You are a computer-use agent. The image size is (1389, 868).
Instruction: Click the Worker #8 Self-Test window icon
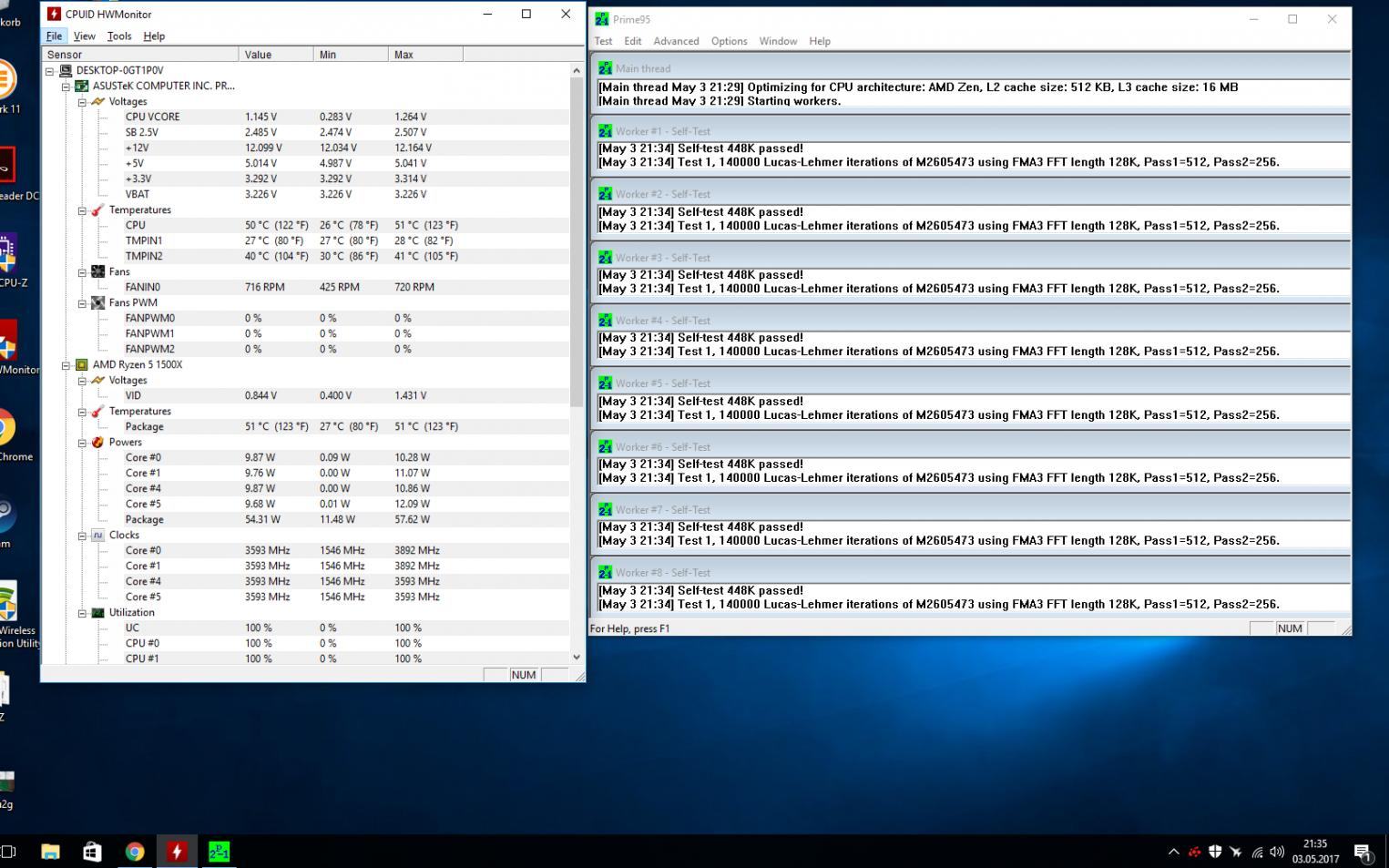[605, 573]
